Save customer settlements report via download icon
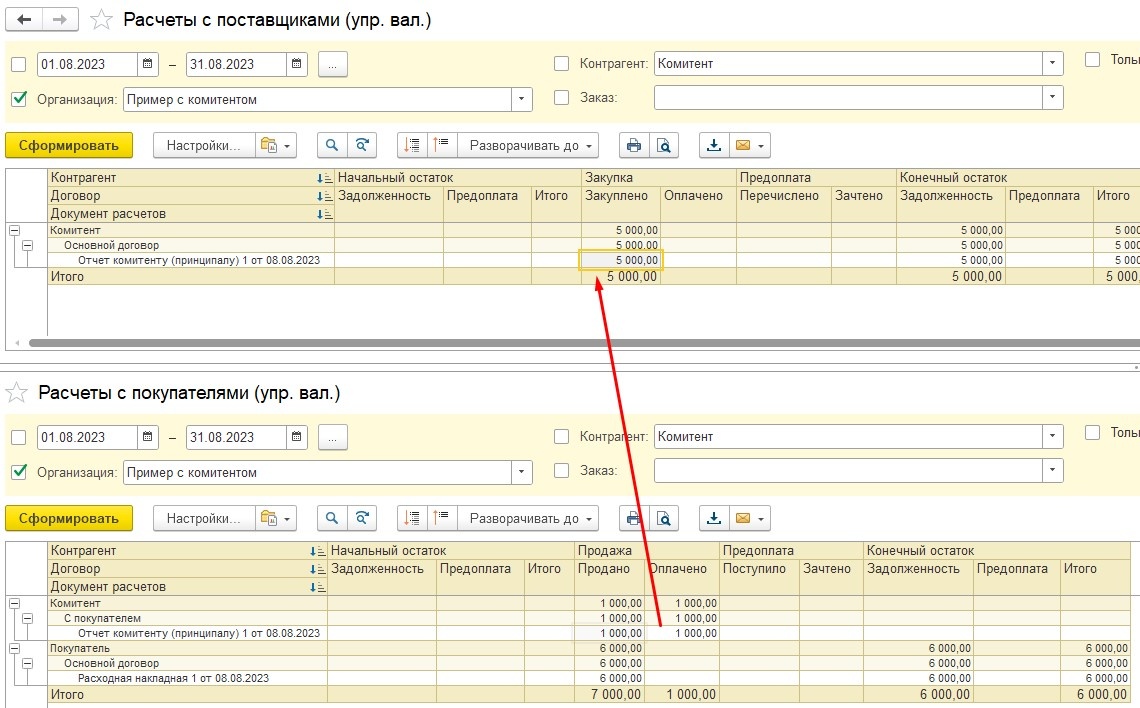This screenshot has width=1140, height=708. [x=714, y=518]
